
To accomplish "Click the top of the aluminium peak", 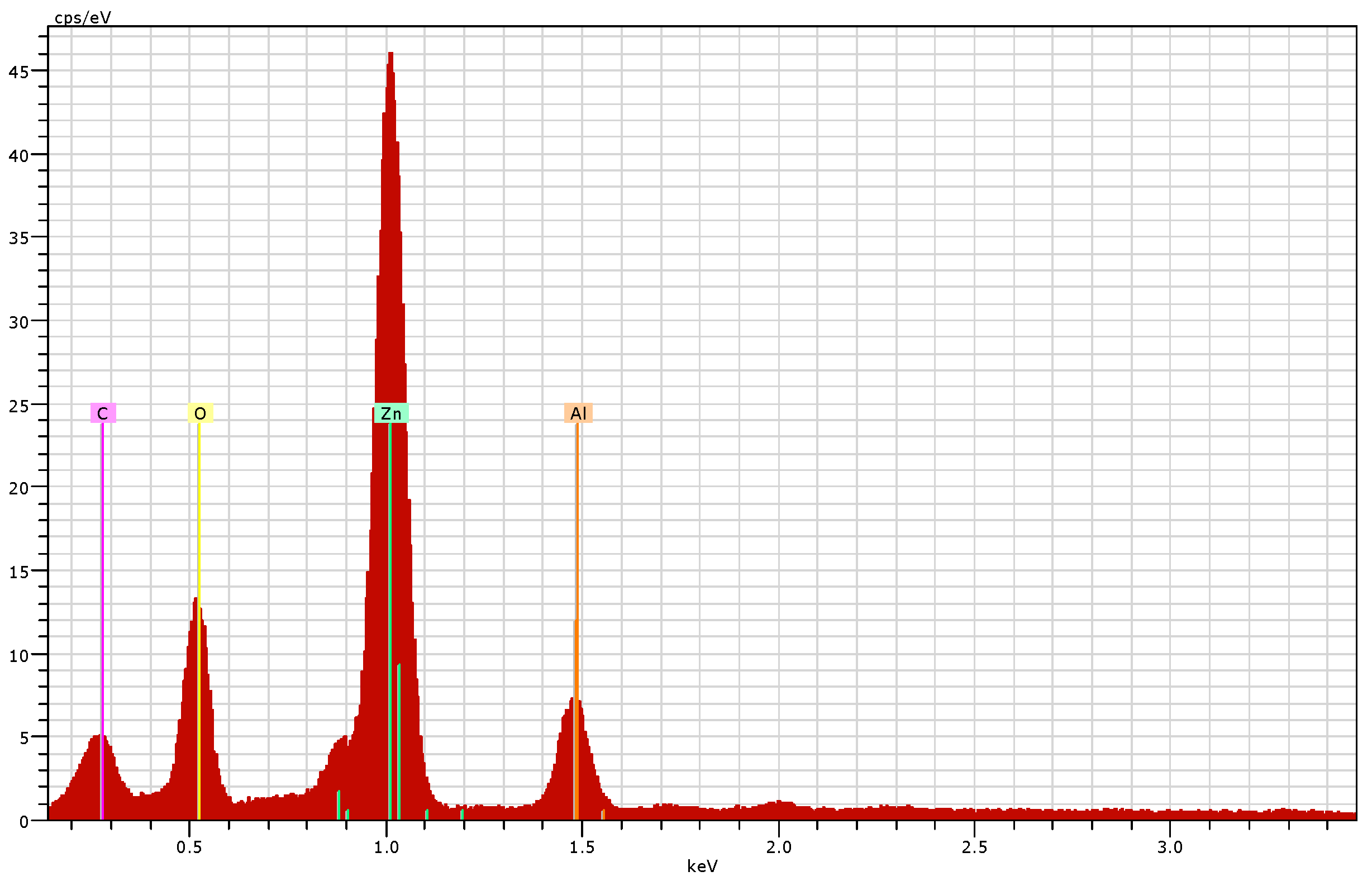I will (572, 700).
